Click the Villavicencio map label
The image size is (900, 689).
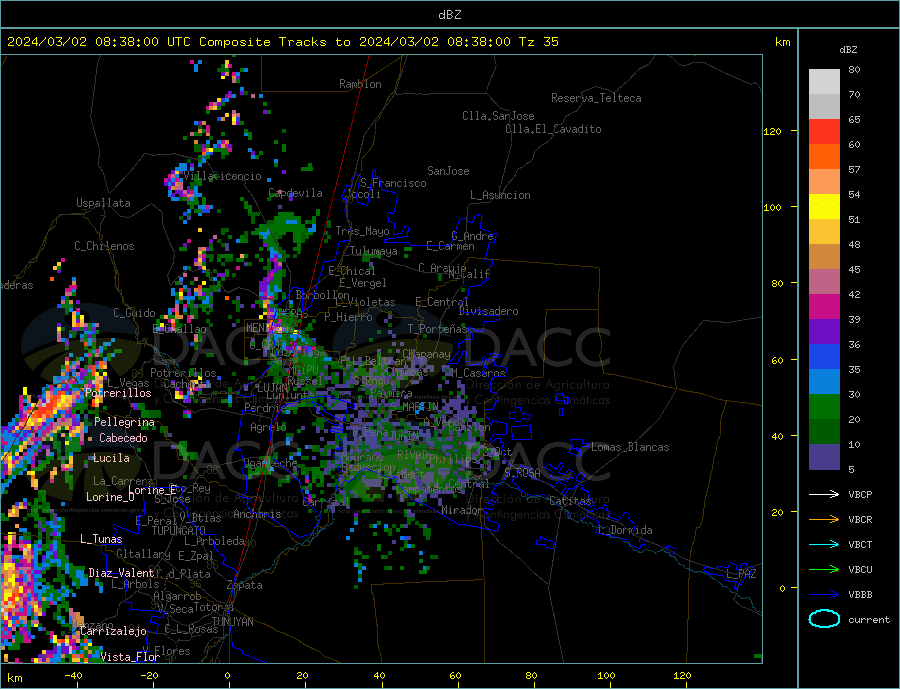tap(222, 176)
